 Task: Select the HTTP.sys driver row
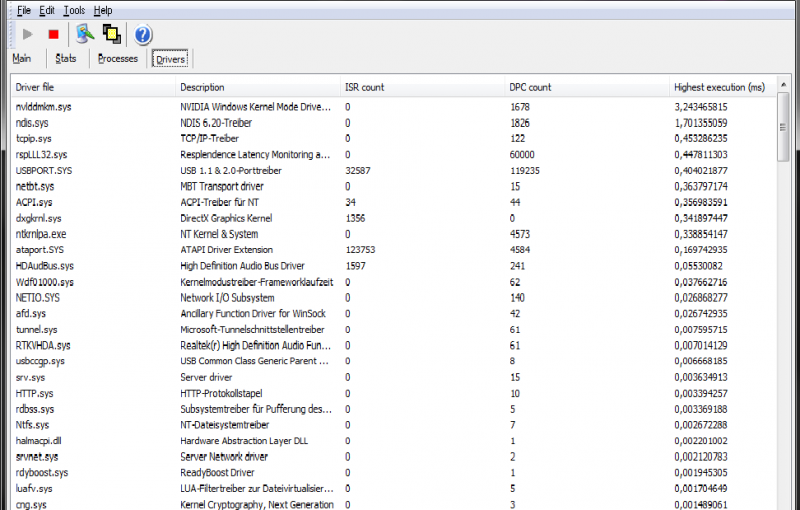tap(394, 393)
